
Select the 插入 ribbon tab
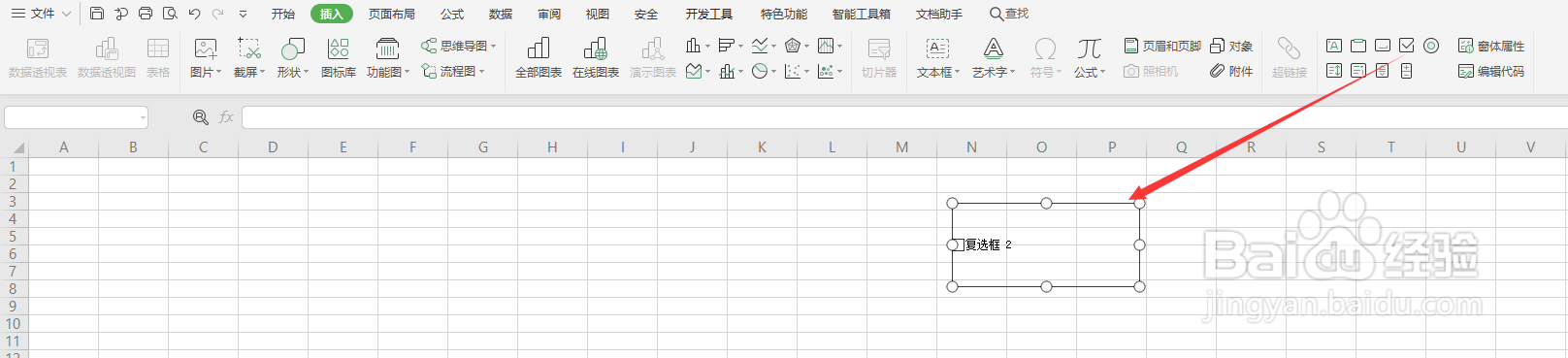point(332,14)
